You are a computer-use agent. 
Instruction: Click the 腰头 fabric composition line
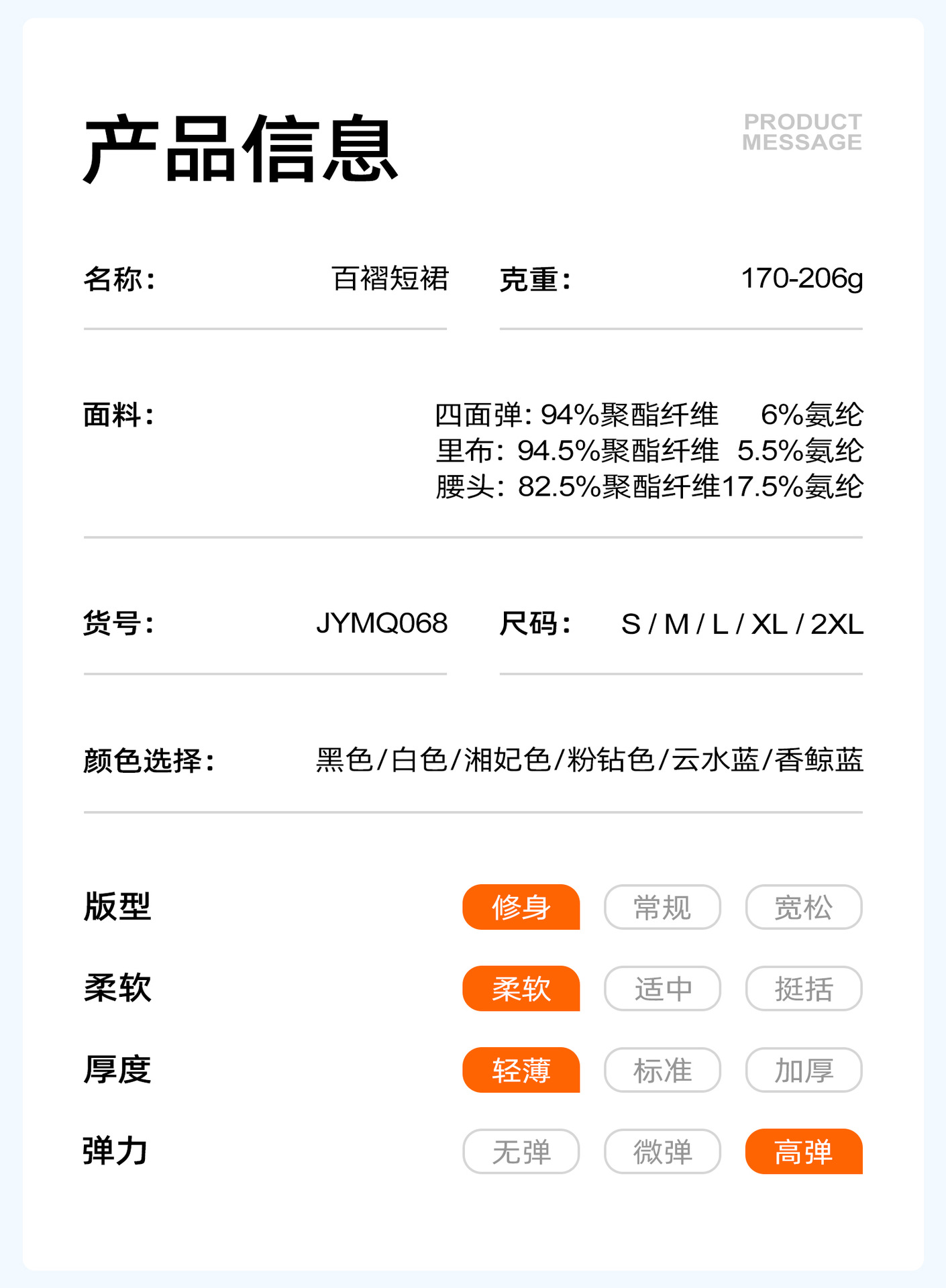(649, 487)
